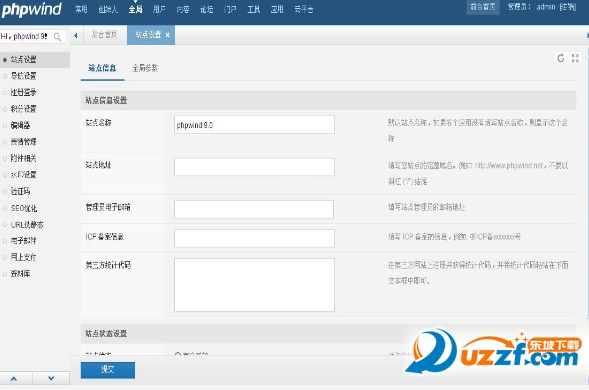Click the sidebar scroll-down chevron
Screen dimensions: 589x390
(x=51, y=378)
